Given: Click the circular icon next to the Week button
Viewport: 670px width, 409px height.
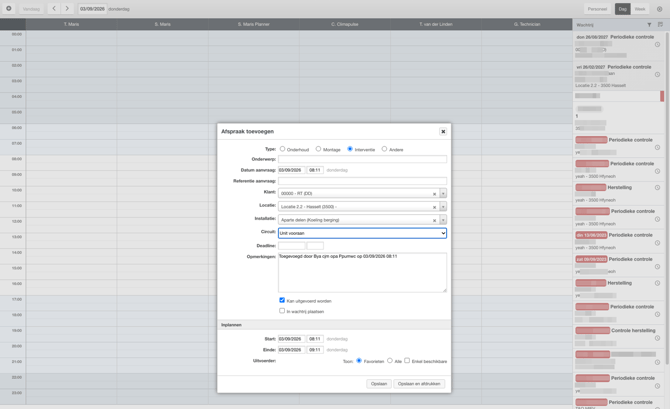Looking at the screenshot, I should pos(659,9).
